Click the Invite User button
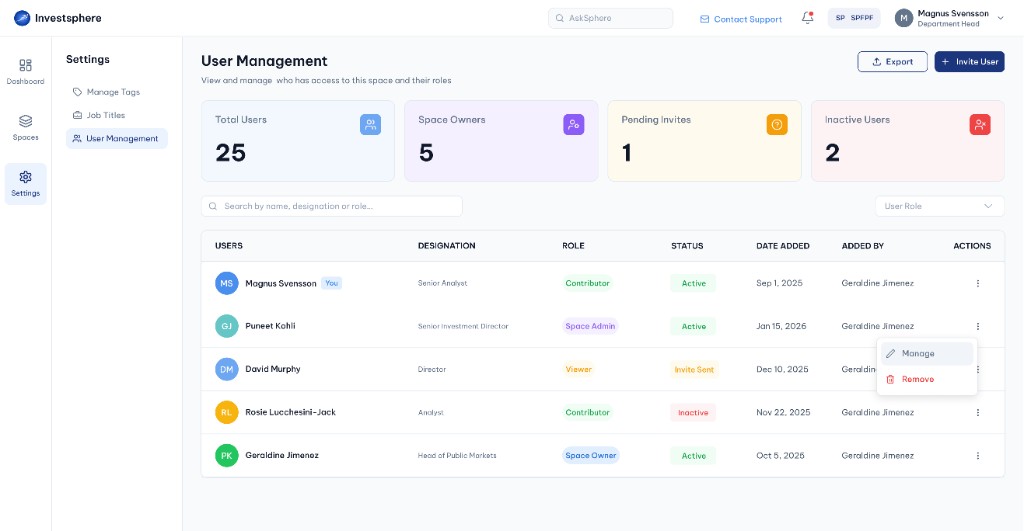Image resolution: width=1024 pixels, height=531 pixels. [x=969, y=61]
